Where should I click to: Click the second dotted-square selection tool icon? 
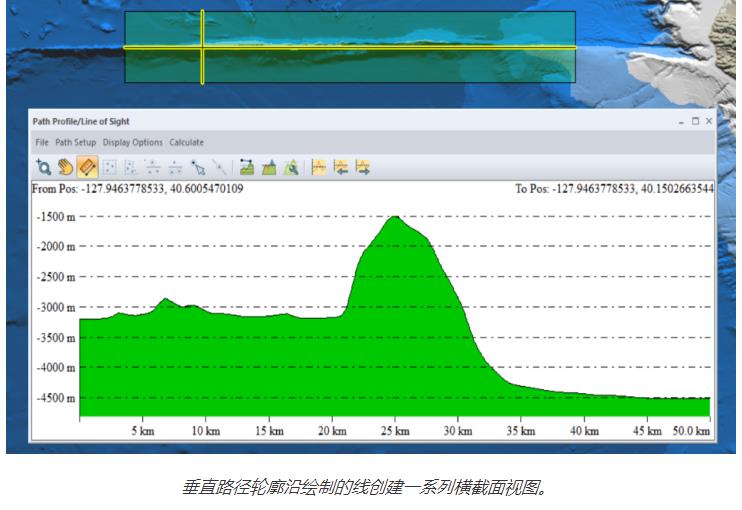130,167
